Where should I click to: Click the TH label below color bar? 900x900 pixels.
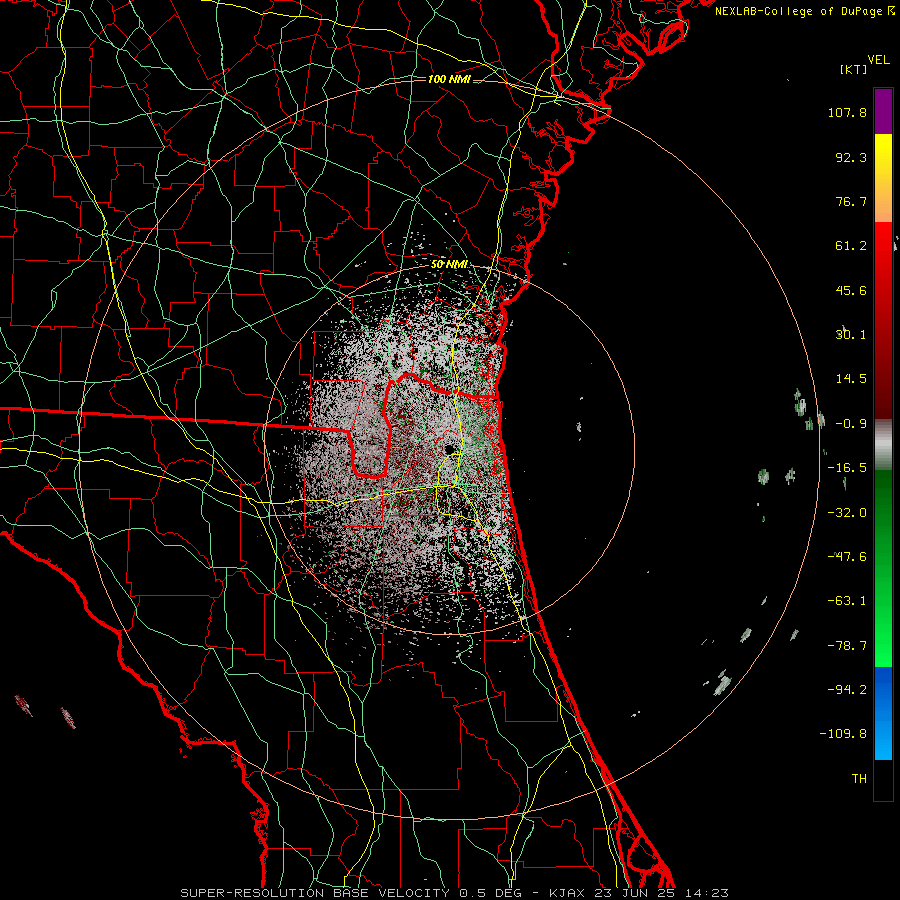point(859,779)
